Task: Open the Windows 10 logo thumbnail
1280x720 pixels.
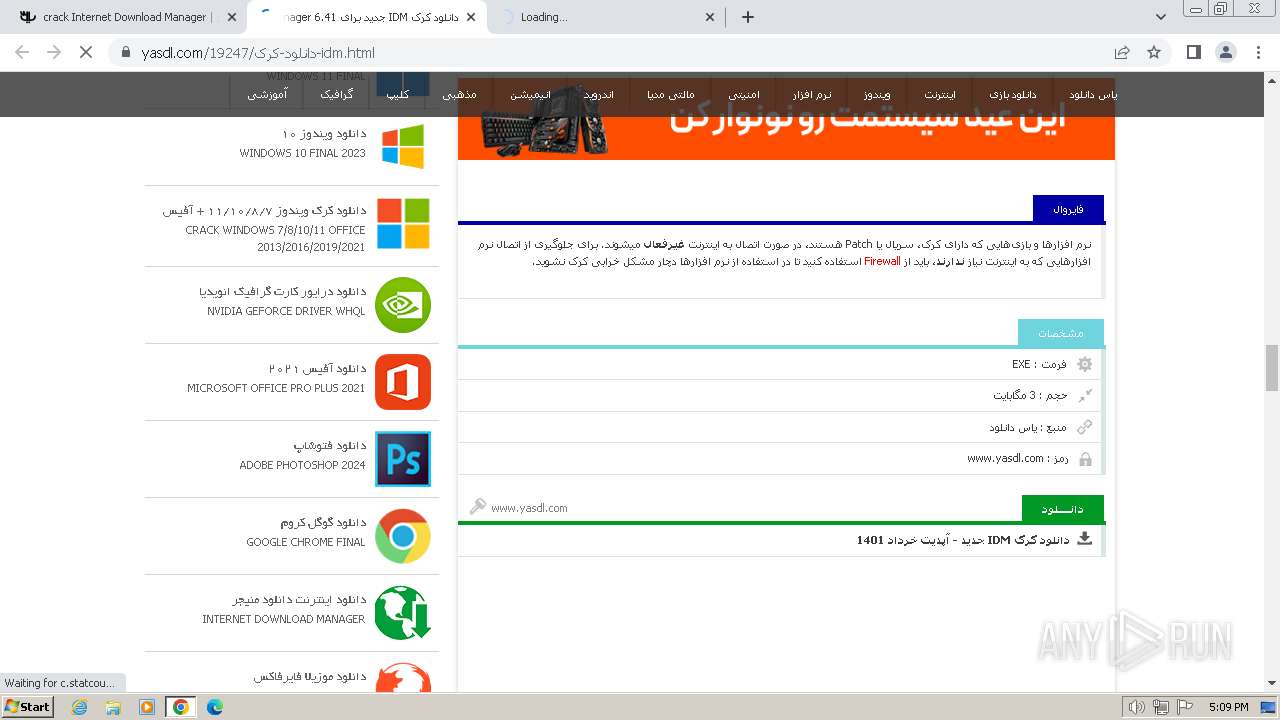Action: click(403, 146)
